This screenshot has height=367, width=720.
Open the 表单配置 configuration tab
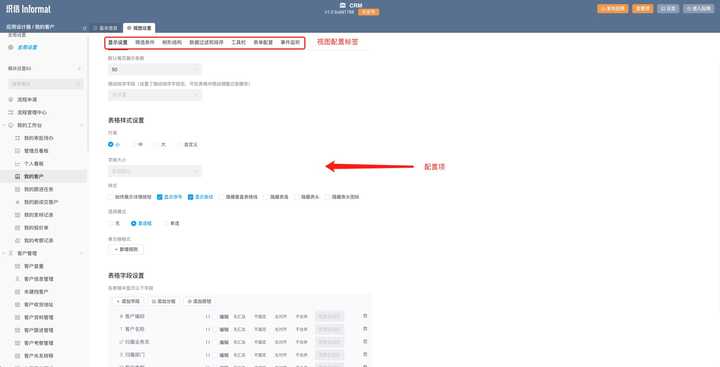[x=263, y=42]
